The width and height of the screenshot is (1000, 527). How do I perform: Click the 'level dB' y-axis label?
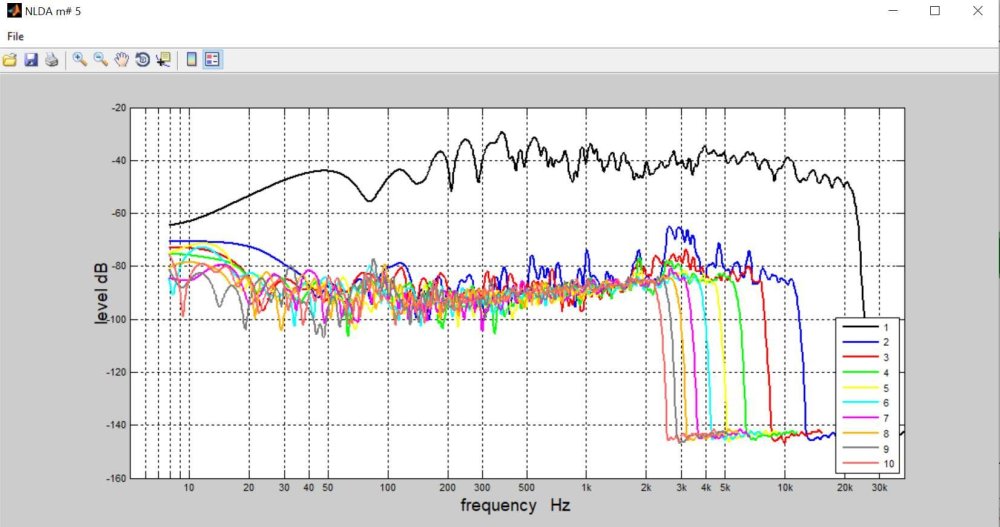tap(102, 290)
